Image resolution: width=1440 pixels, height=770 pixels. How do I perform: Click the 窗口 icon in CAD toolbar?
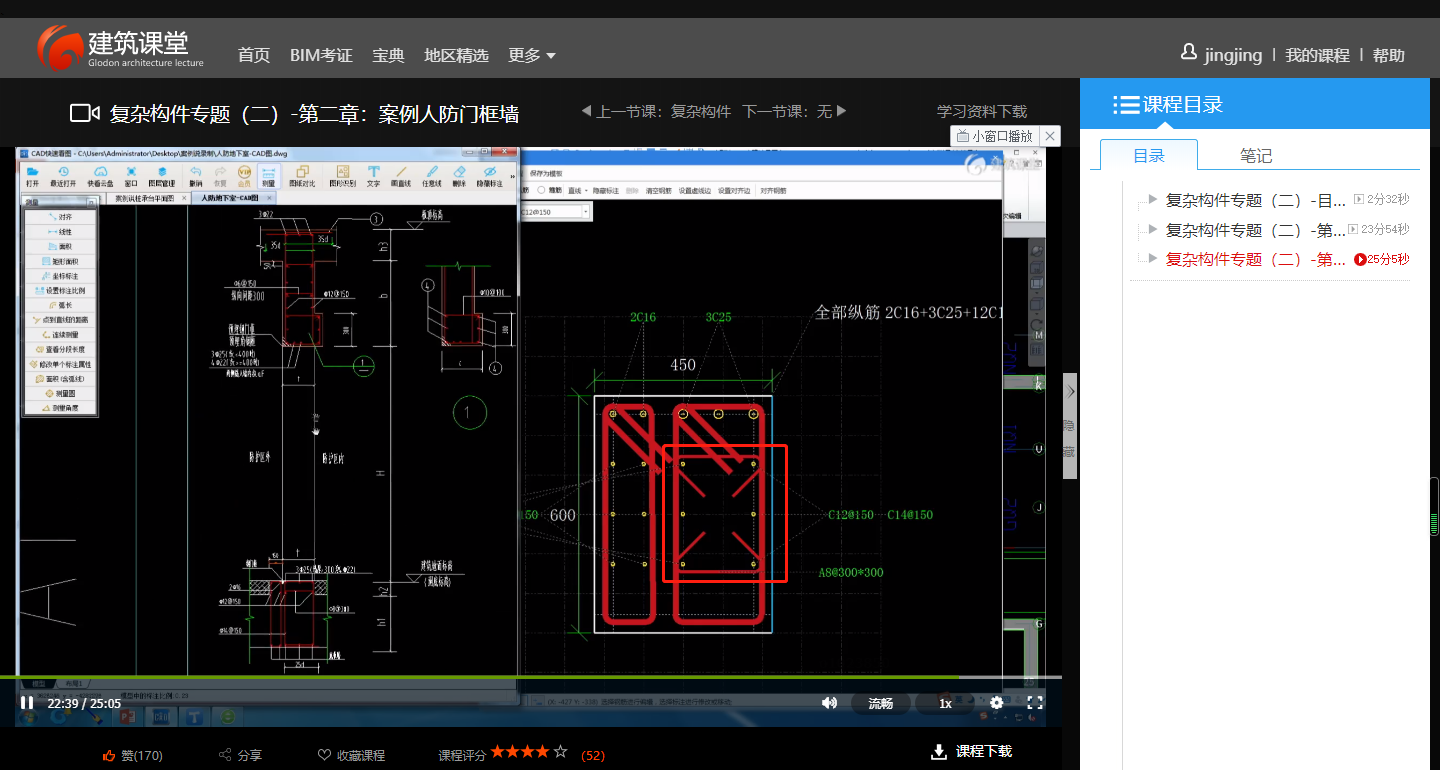pyautogui.click(x=131, y=176)
